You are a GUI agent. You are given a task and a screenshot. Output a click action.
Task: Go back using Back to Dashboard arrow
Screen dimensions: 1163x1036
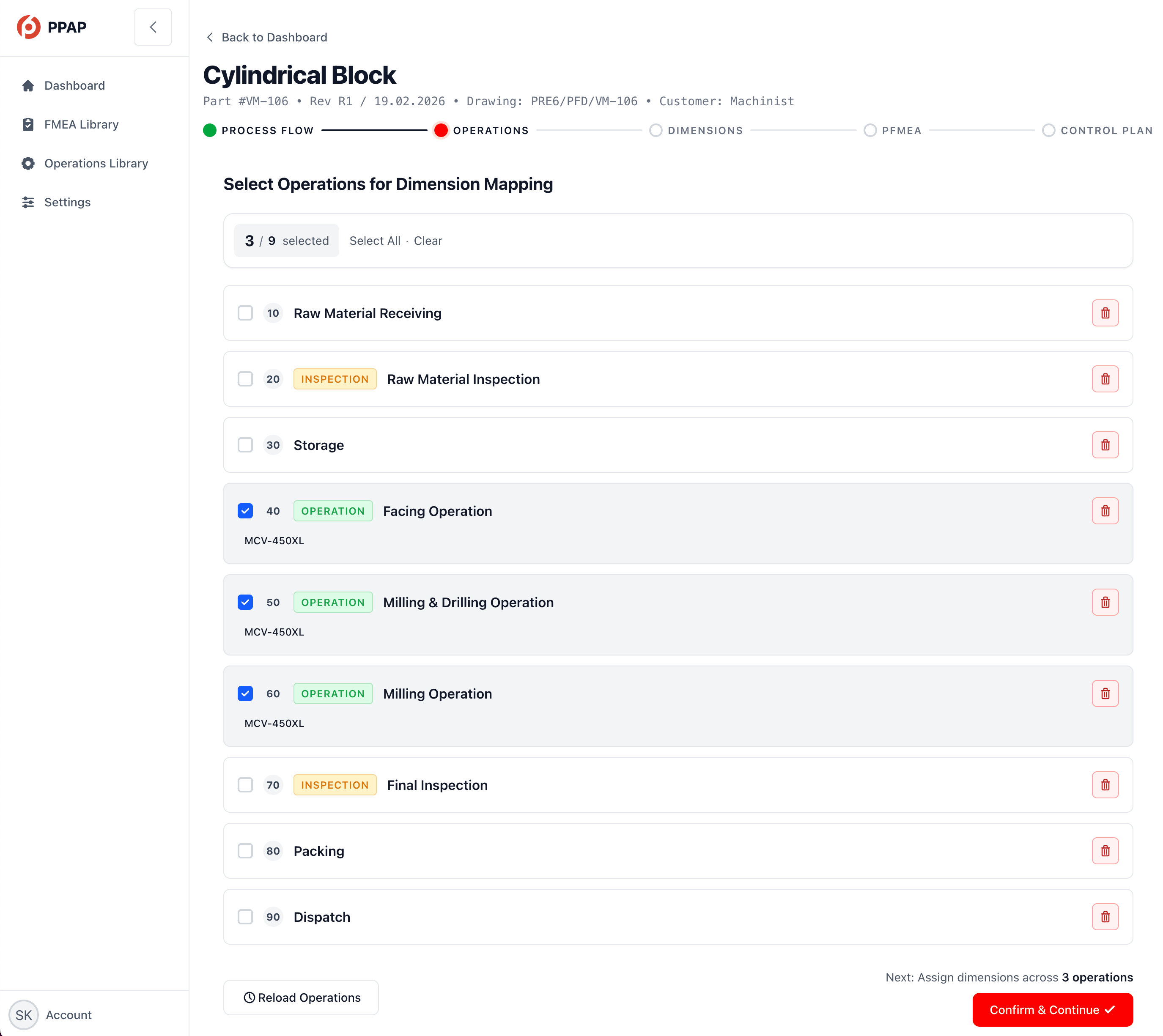click(x=210, y=38)
